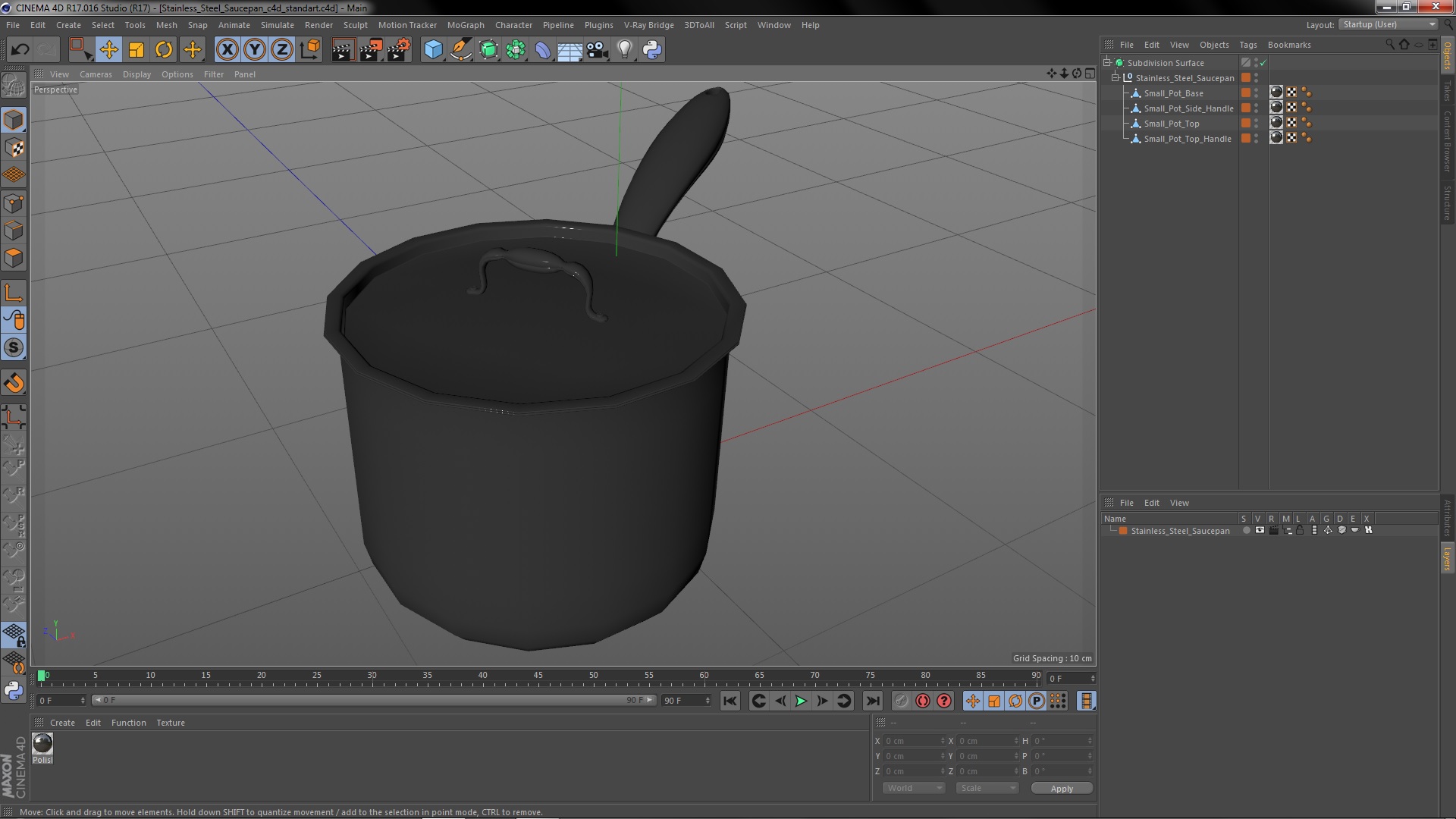
Task: Toggle X axis lock
Action: 227,50
